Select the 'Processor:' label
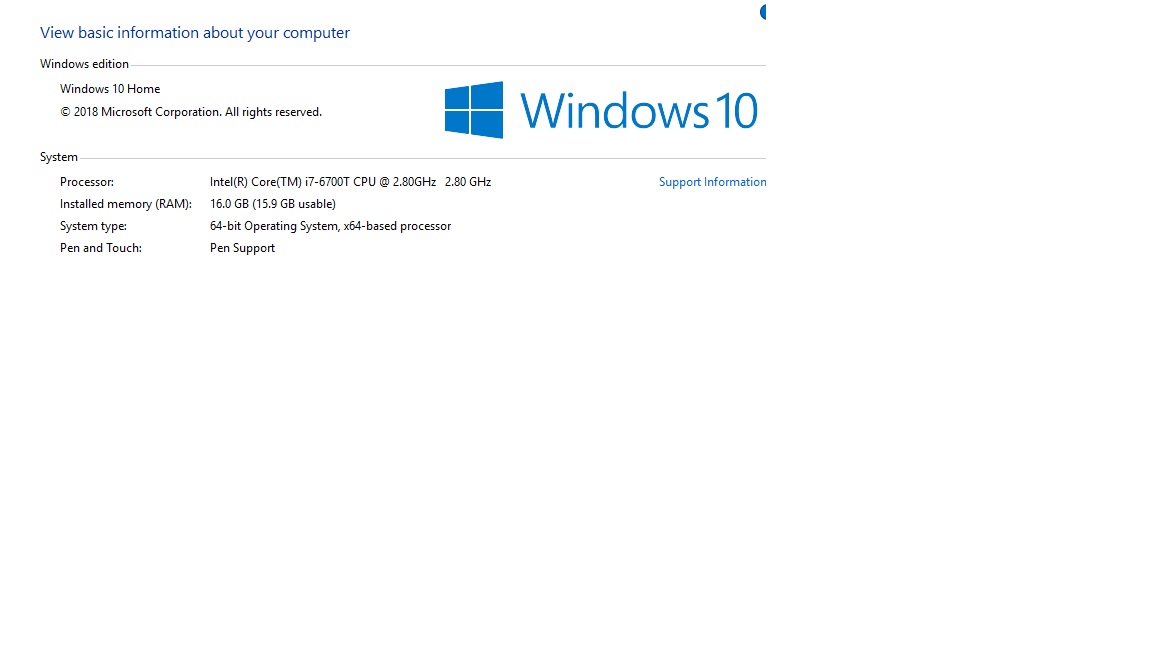 coord(87,182)
